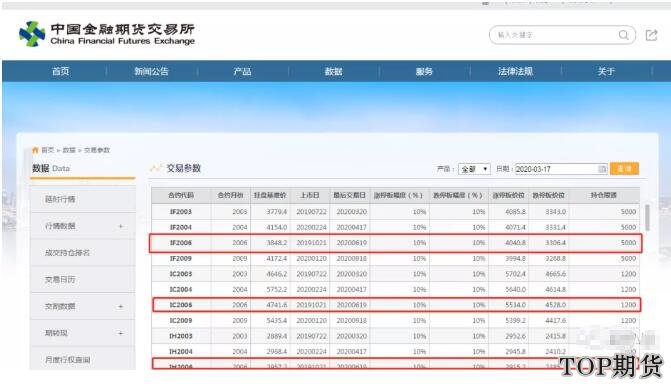Click the date field showing 2020-03-17
Image resolution: width=671 pixels, height=390 pixels.
pos(561,169)
